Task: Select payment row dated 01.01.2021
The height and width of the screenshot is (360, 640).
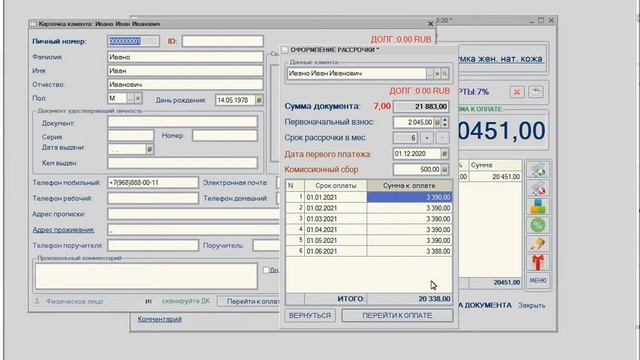Action: pos(369,197)
